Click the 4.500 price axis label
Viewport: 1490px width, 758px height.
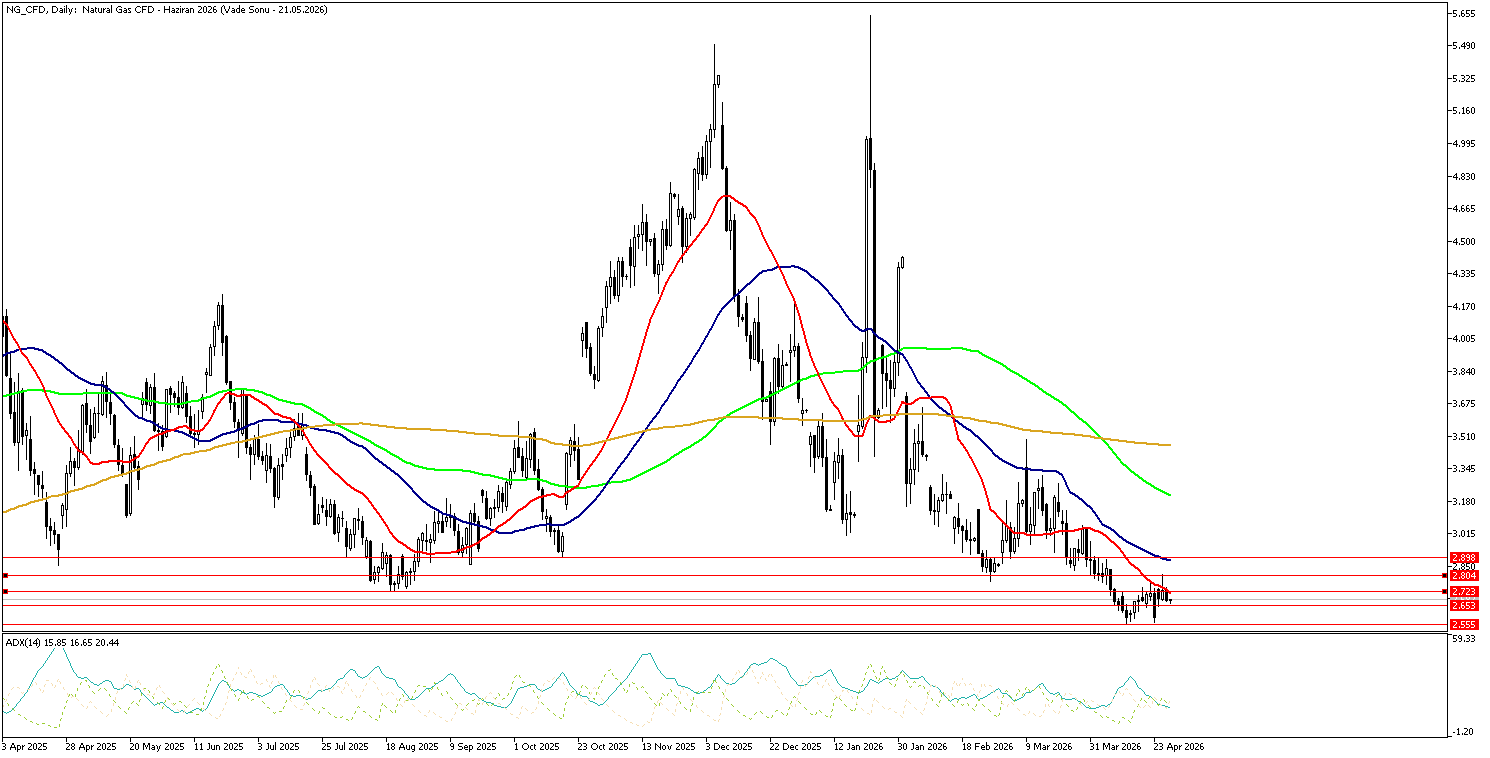coord(1464,241)
